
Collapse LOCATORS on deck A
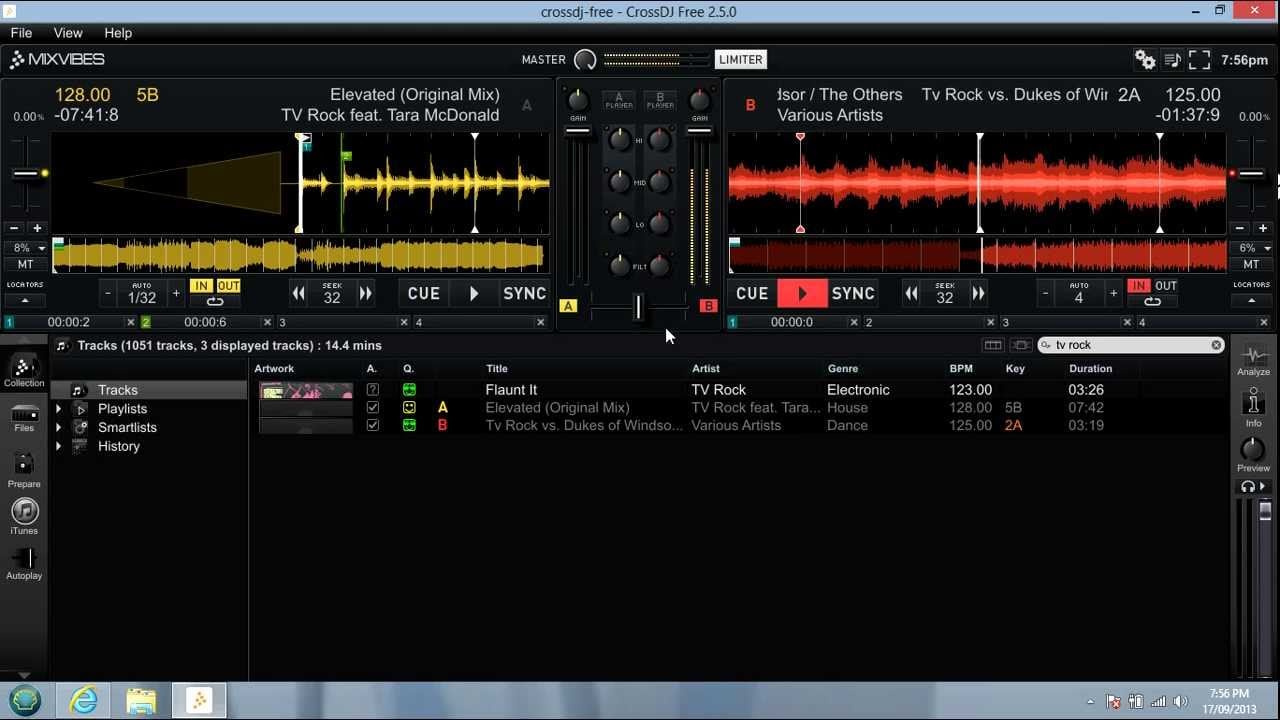tap(24, 300)
